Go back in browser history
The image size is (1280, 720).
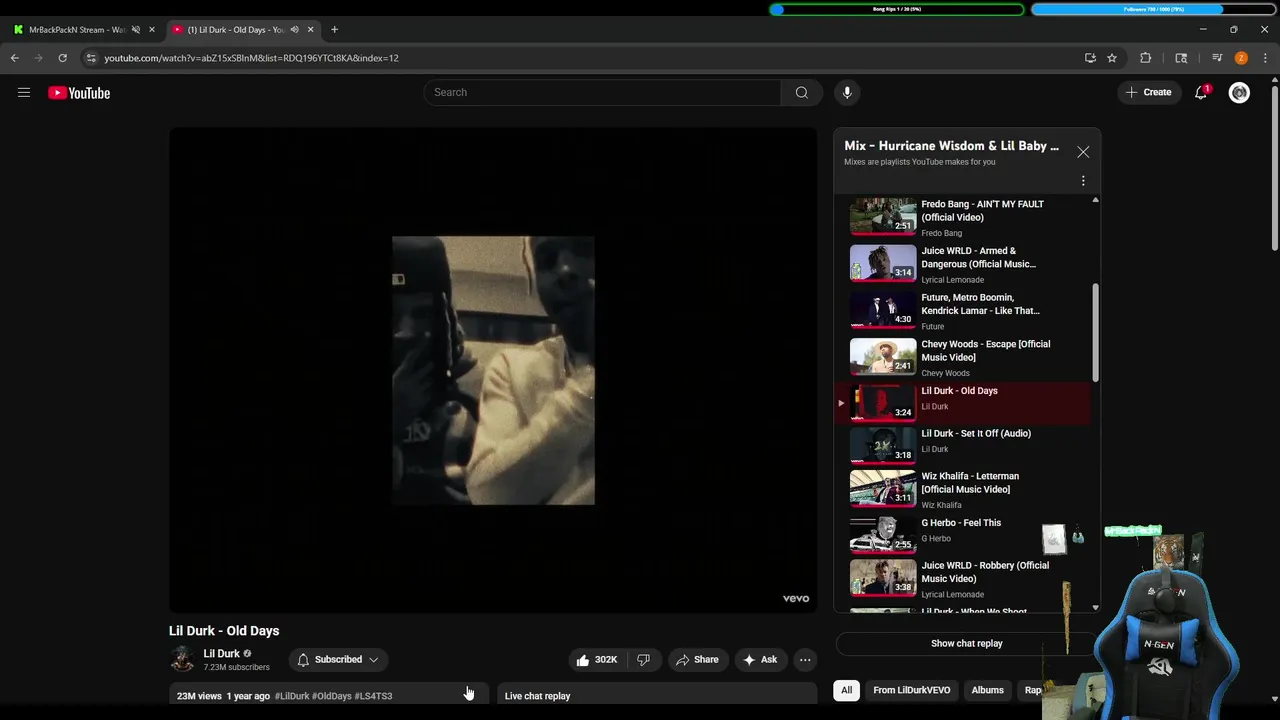[x=15, y=58]
